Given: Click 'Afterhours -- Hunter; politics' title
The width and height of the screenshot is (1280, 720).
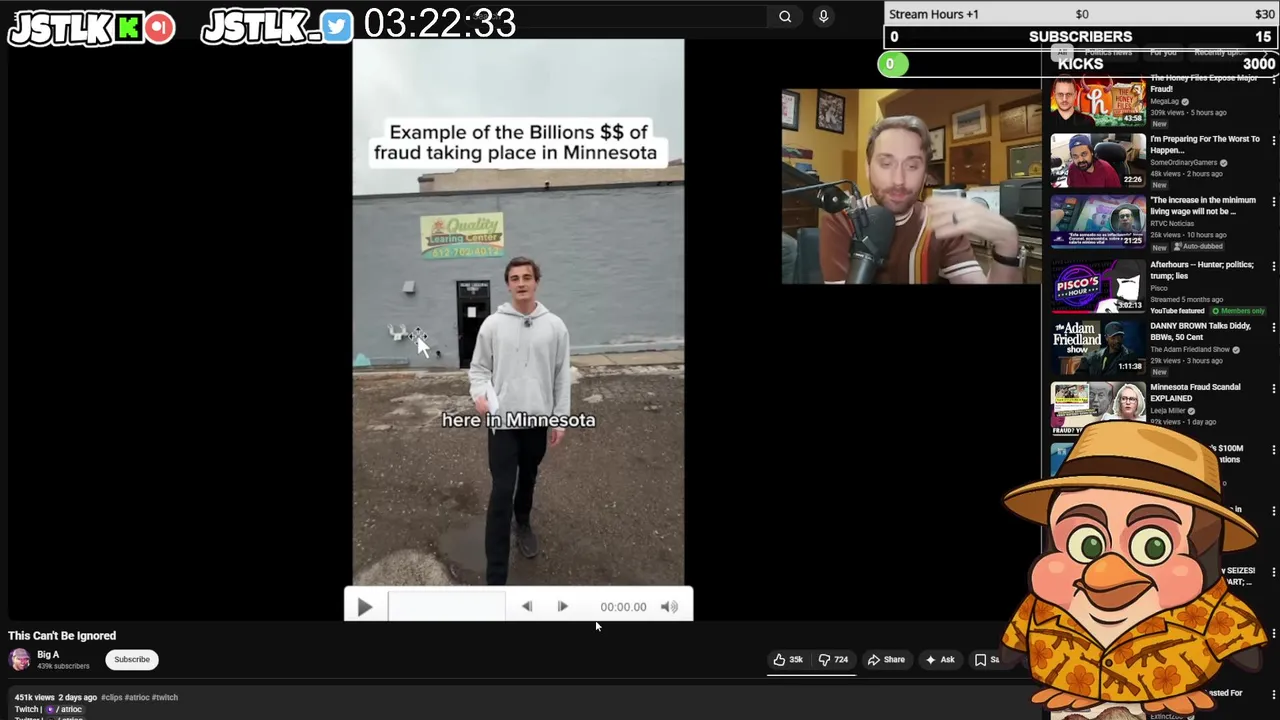Looking at the screenshot, I should [1201, 270].
